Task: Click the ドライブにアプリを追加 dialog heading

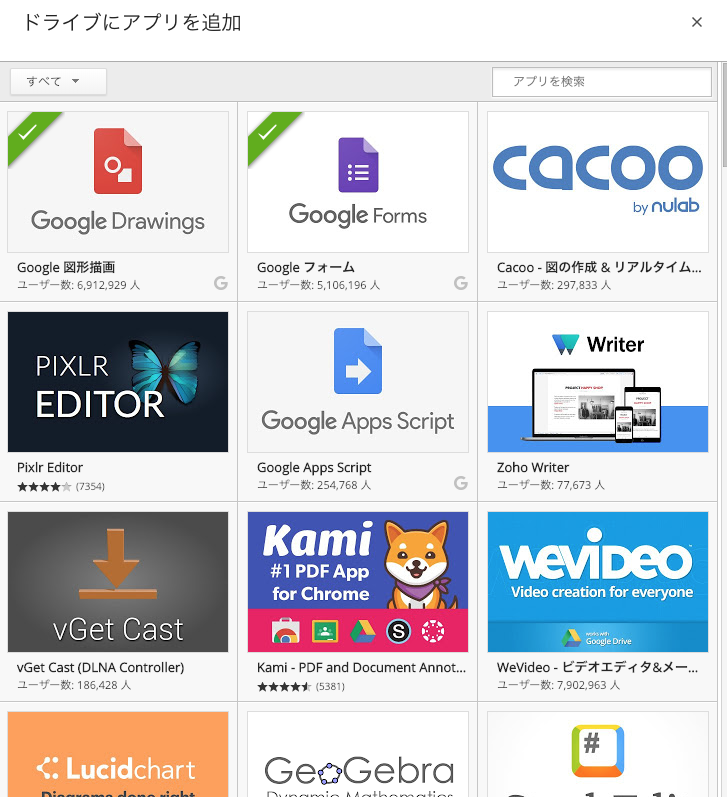Action: (x=132, y=23)
